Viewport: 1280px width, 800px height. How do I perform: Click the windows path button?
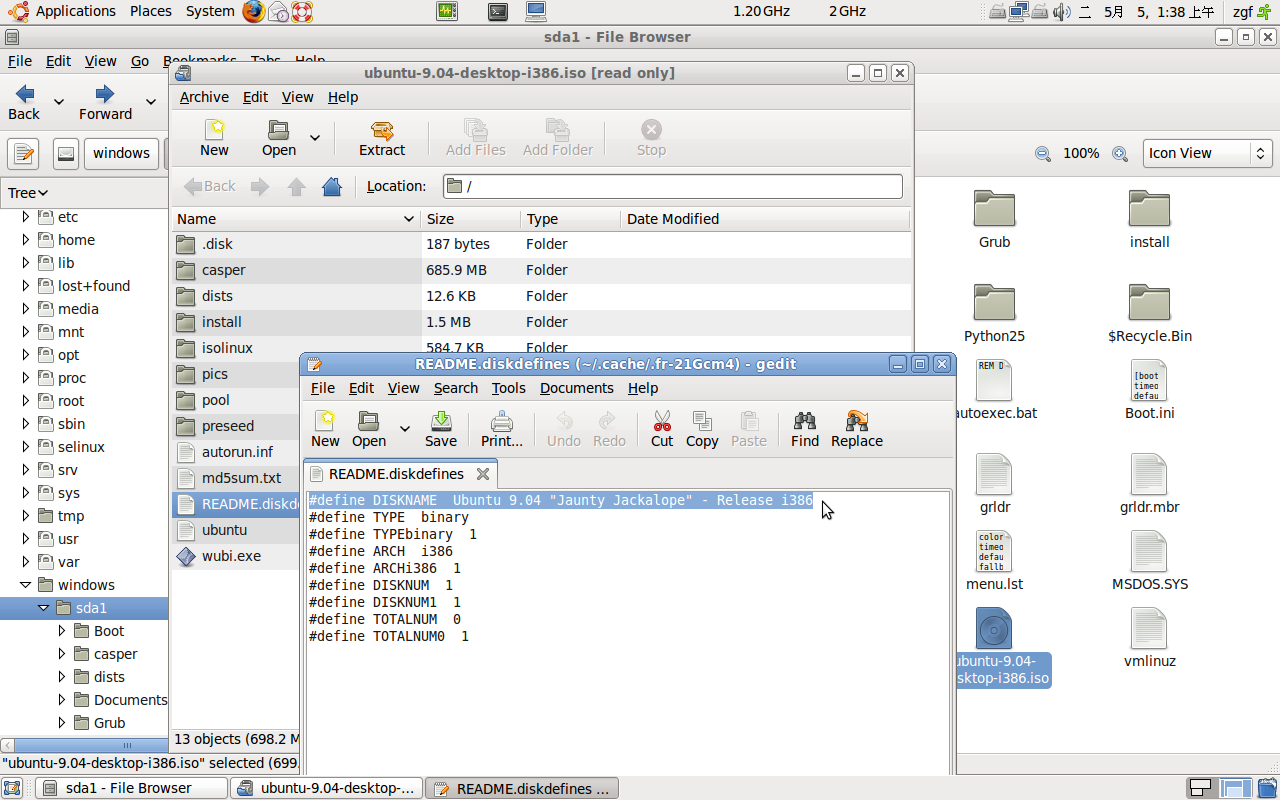tap(121, 154)
